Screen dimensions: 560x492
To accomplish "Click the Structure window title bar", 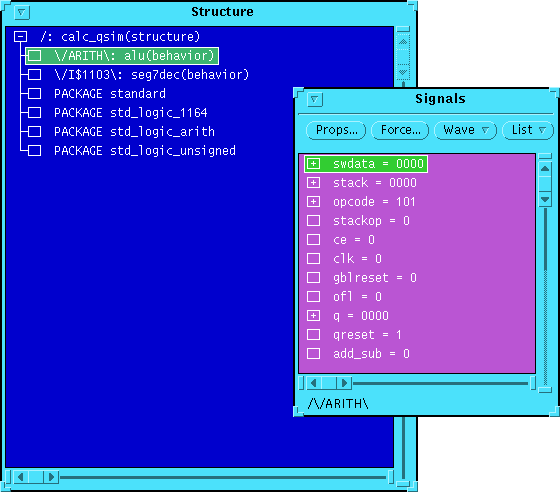I will pos(222,12).
